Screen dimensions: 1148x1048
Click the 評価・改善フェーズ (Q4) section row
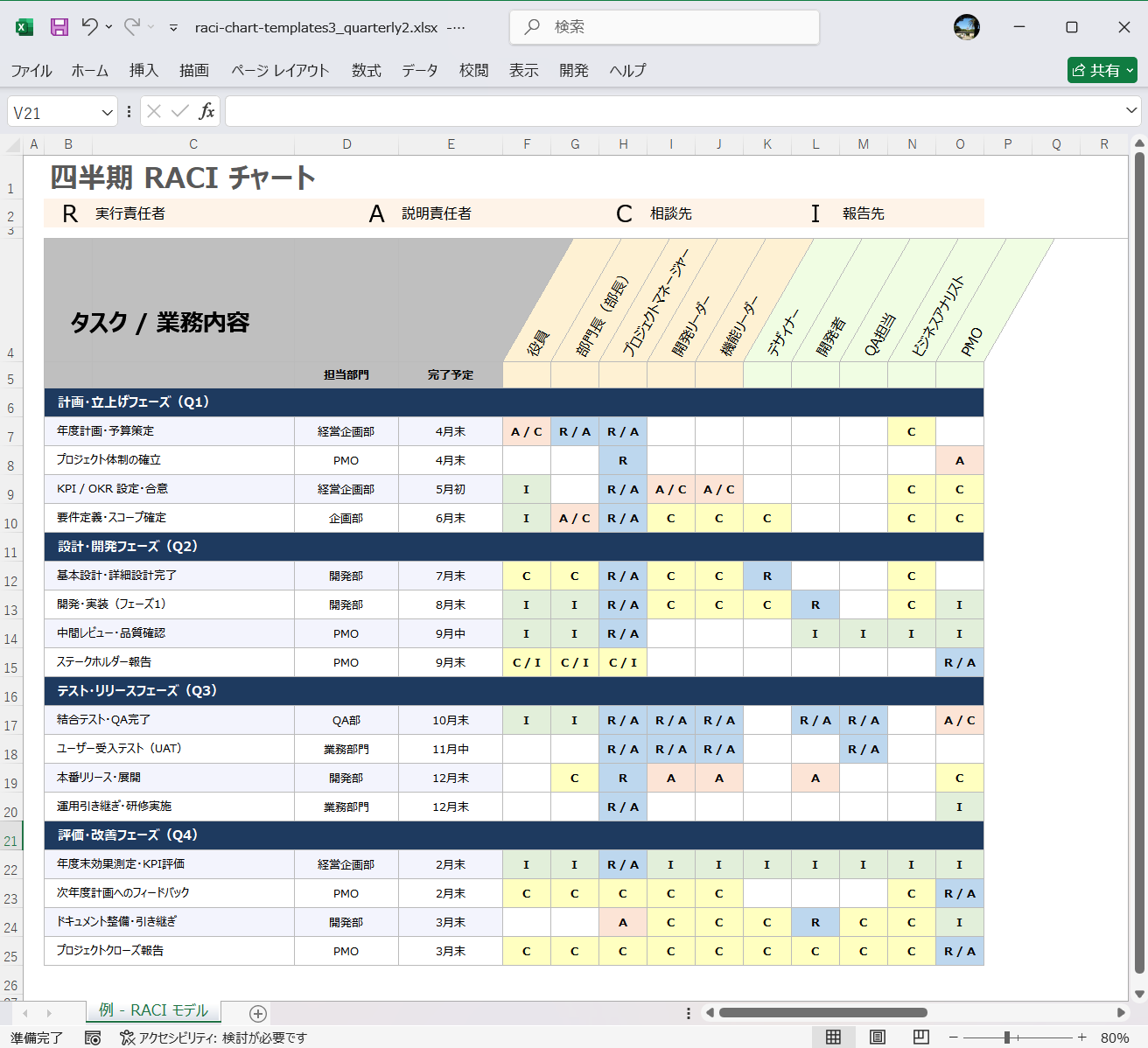point(514,835)
